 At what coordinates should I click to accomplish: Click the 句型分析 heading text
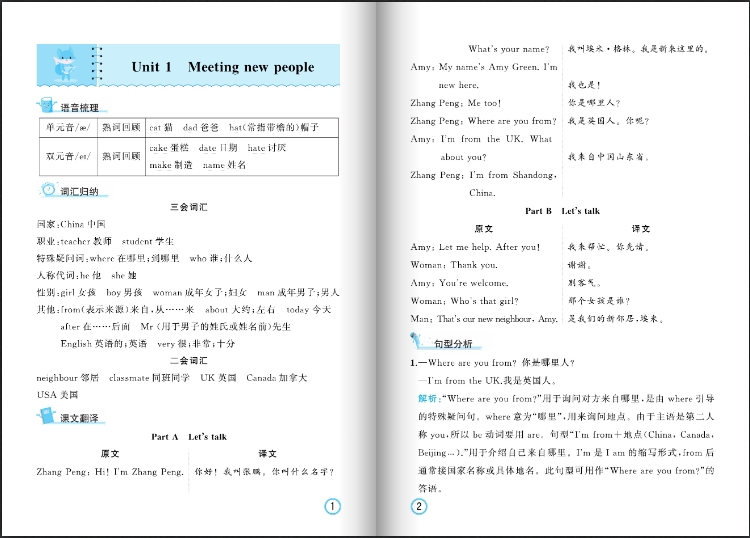point(453,343)
